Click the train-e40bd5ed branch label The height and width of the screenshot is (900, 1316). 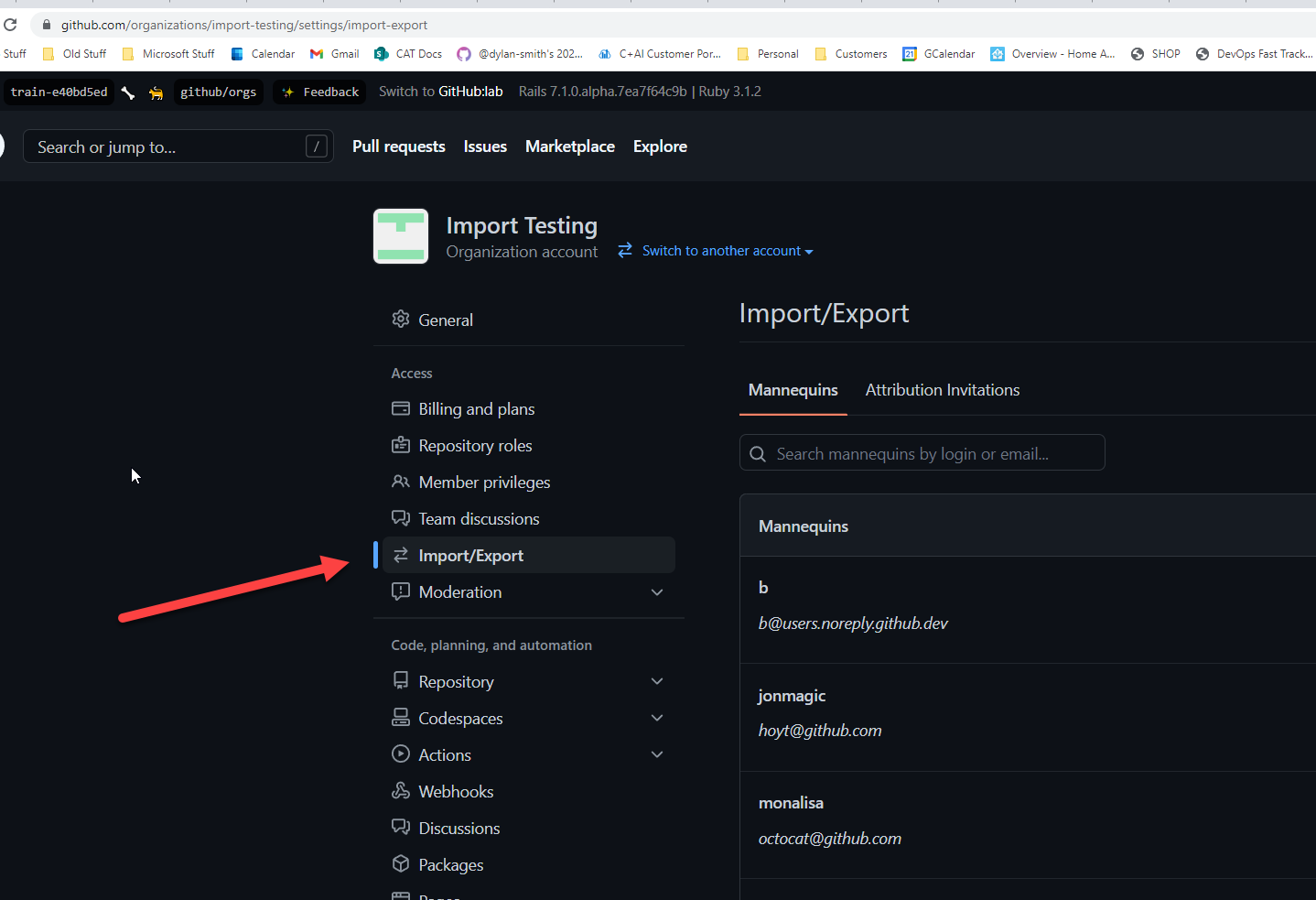pyautogui.click(x=59, y=92)
